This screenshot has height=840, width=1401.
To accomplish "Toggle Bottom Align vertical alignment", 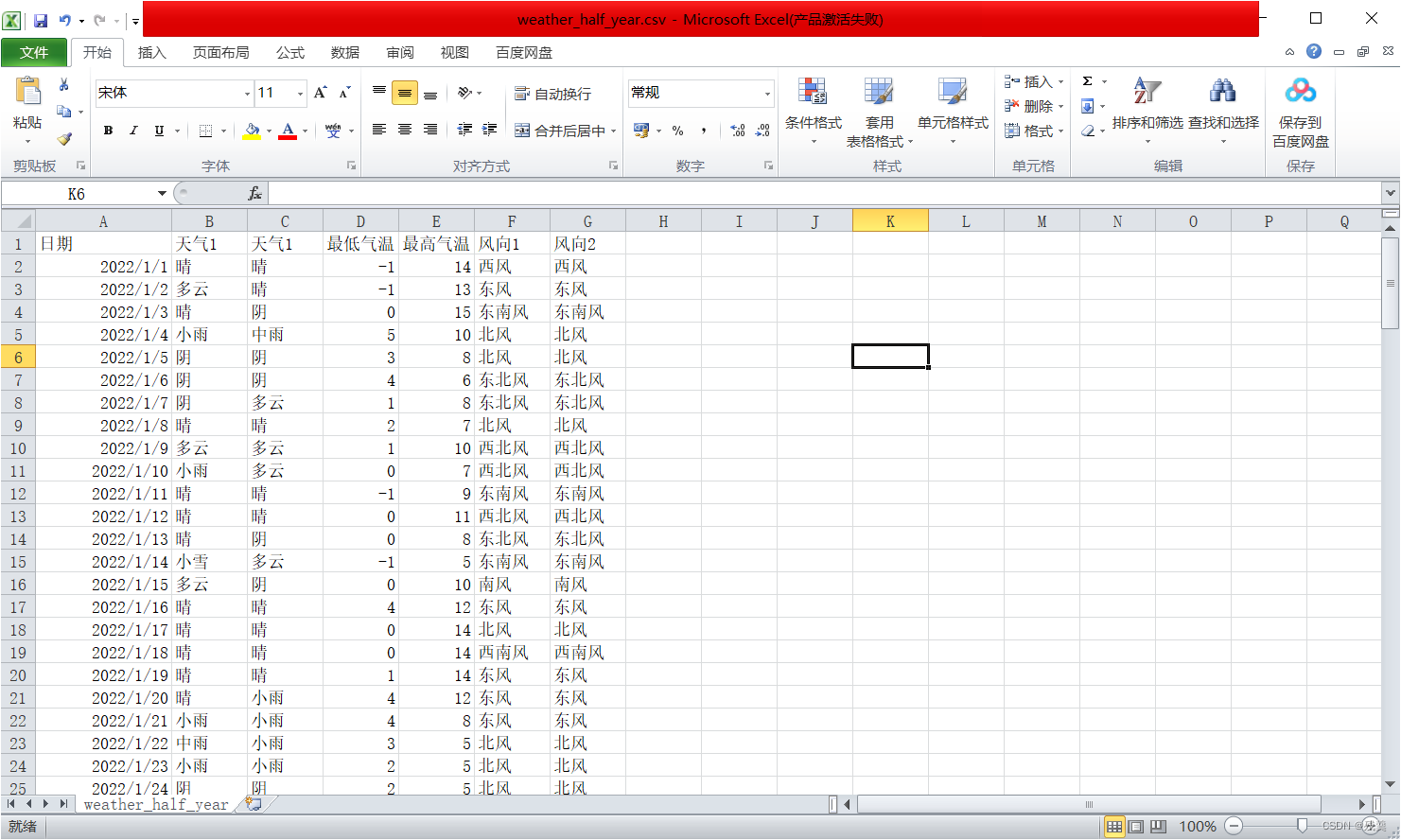I will tap(430, 92).
